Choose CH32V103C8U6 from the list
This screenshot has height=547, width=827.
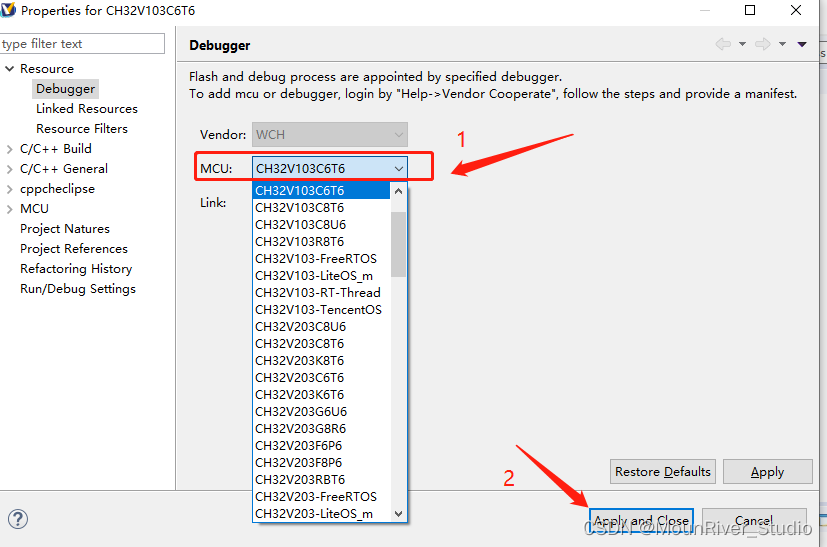322,225
